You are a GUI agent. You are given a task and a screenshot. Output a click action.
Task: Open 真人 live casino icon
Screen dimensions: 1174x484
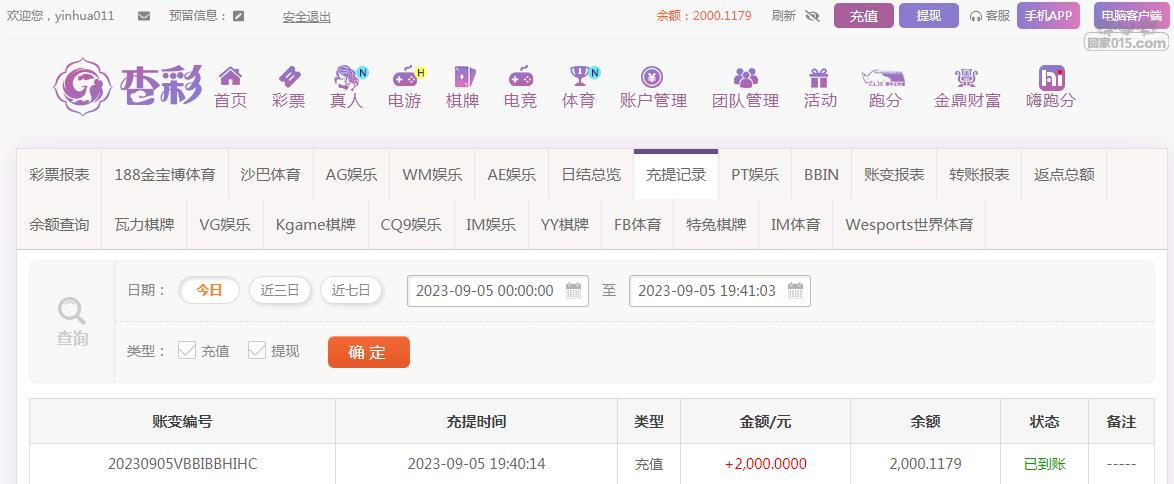(x=346, y=76)
